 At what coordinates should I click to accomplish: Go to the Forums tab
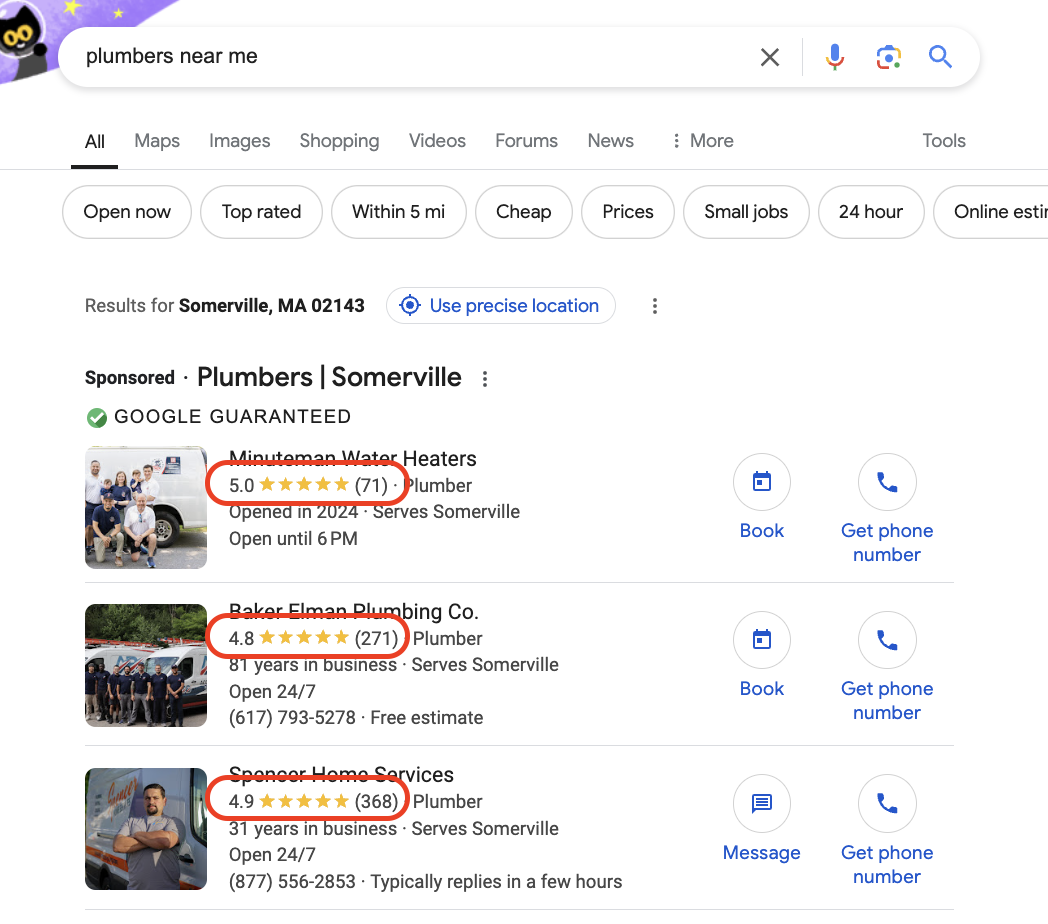[526, 141]
